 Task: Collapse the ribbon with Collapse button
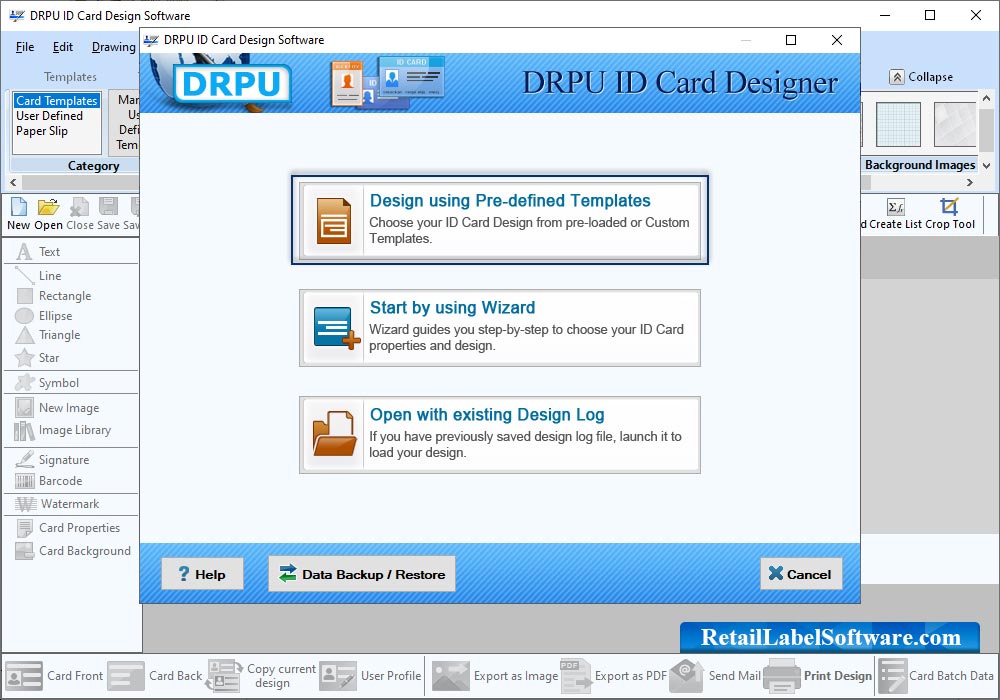[x=922, y=77]
